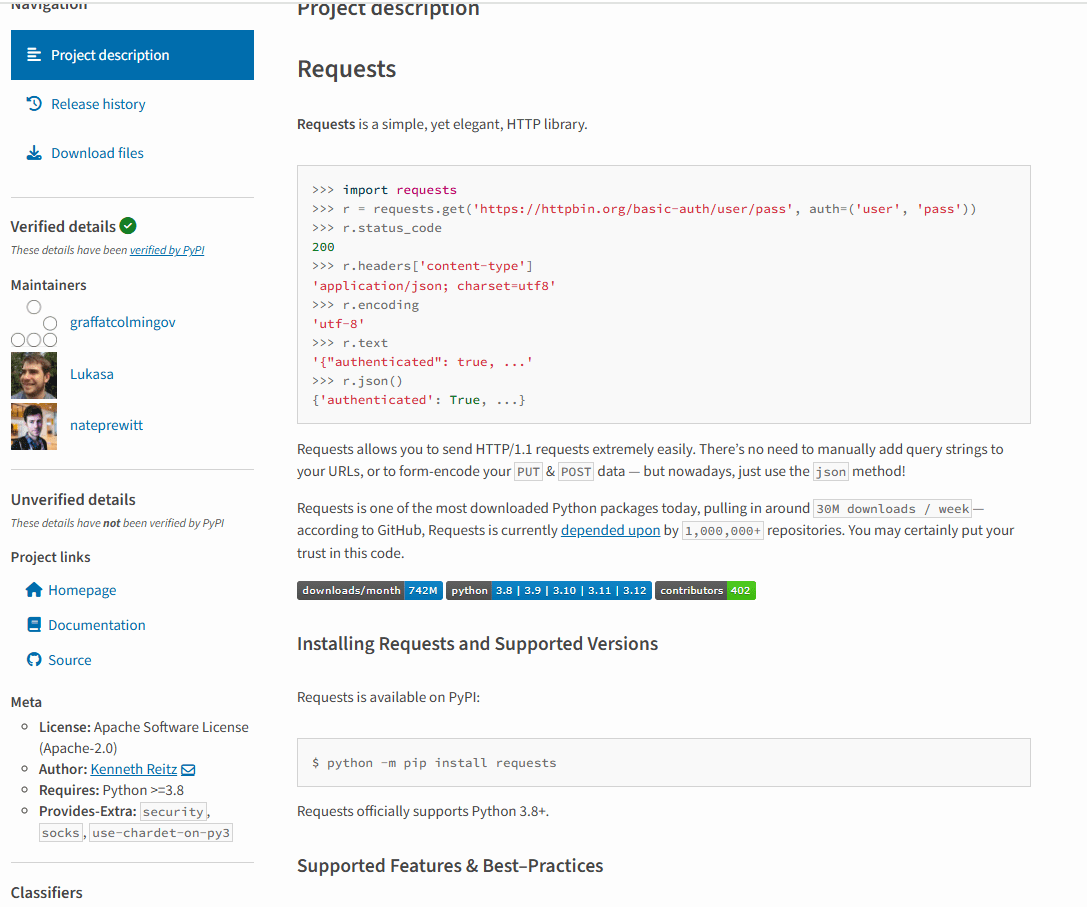Click the 'socks' extra tag
Viewport: 1087px width, 907px height.
point(61,833)
